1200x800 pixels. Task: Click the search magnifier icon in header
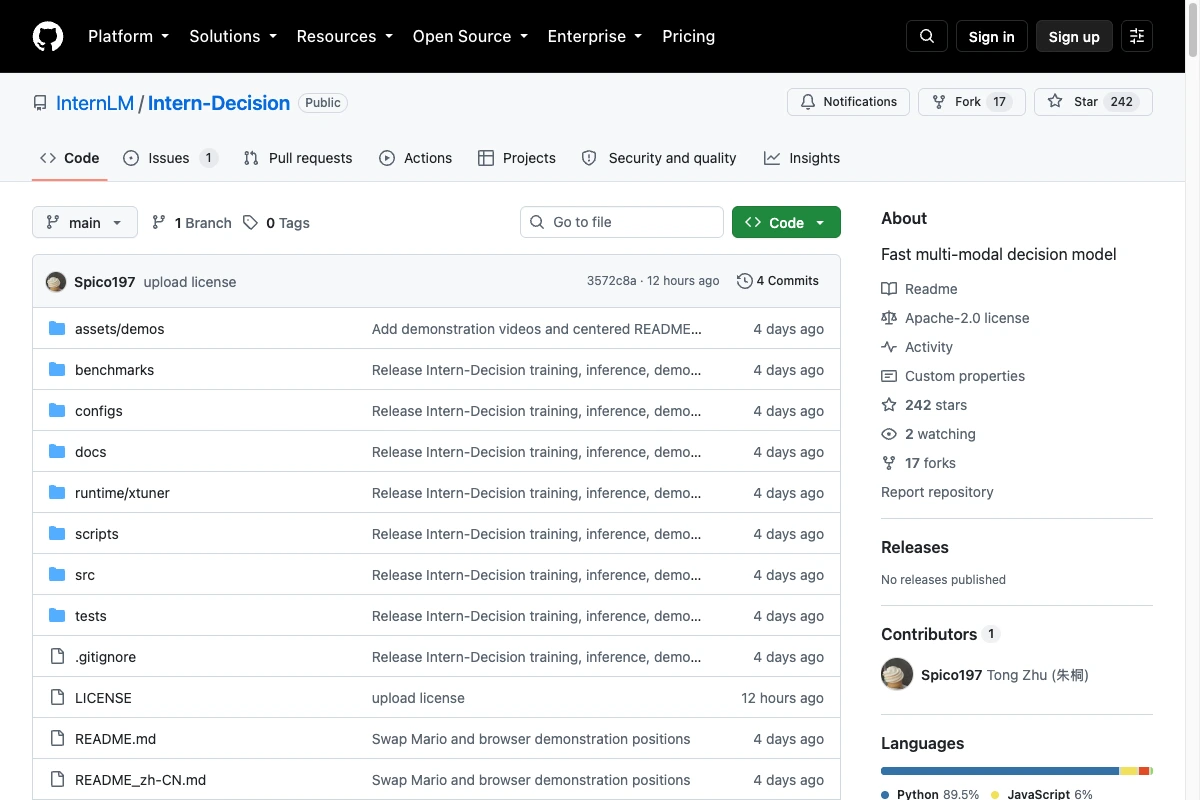[x=927, y=36]
